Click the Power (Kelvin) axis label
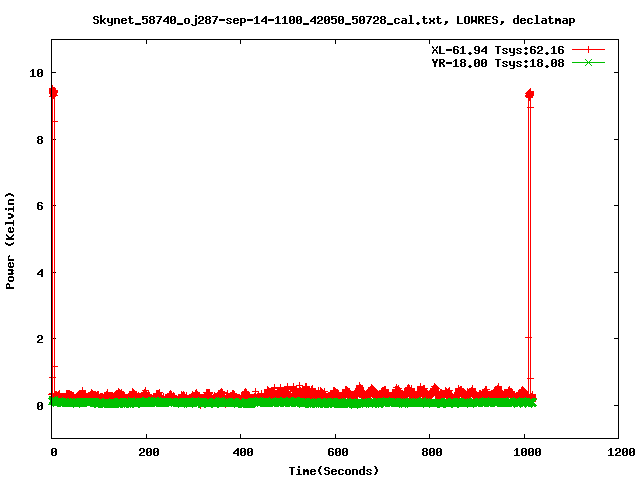Viewport: 640px width, 480px height. (10, 241)
